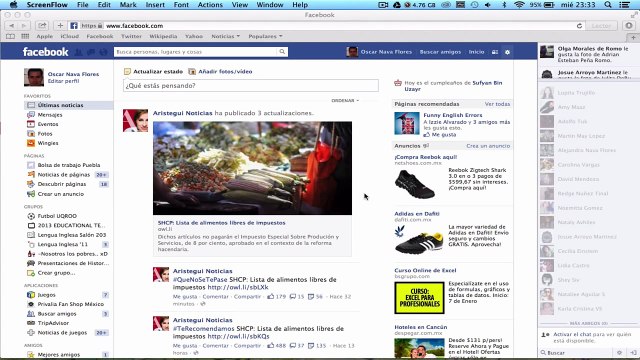Open notifications globe icon in header
This screenshot has width=640, height=360.
point(103,52)
